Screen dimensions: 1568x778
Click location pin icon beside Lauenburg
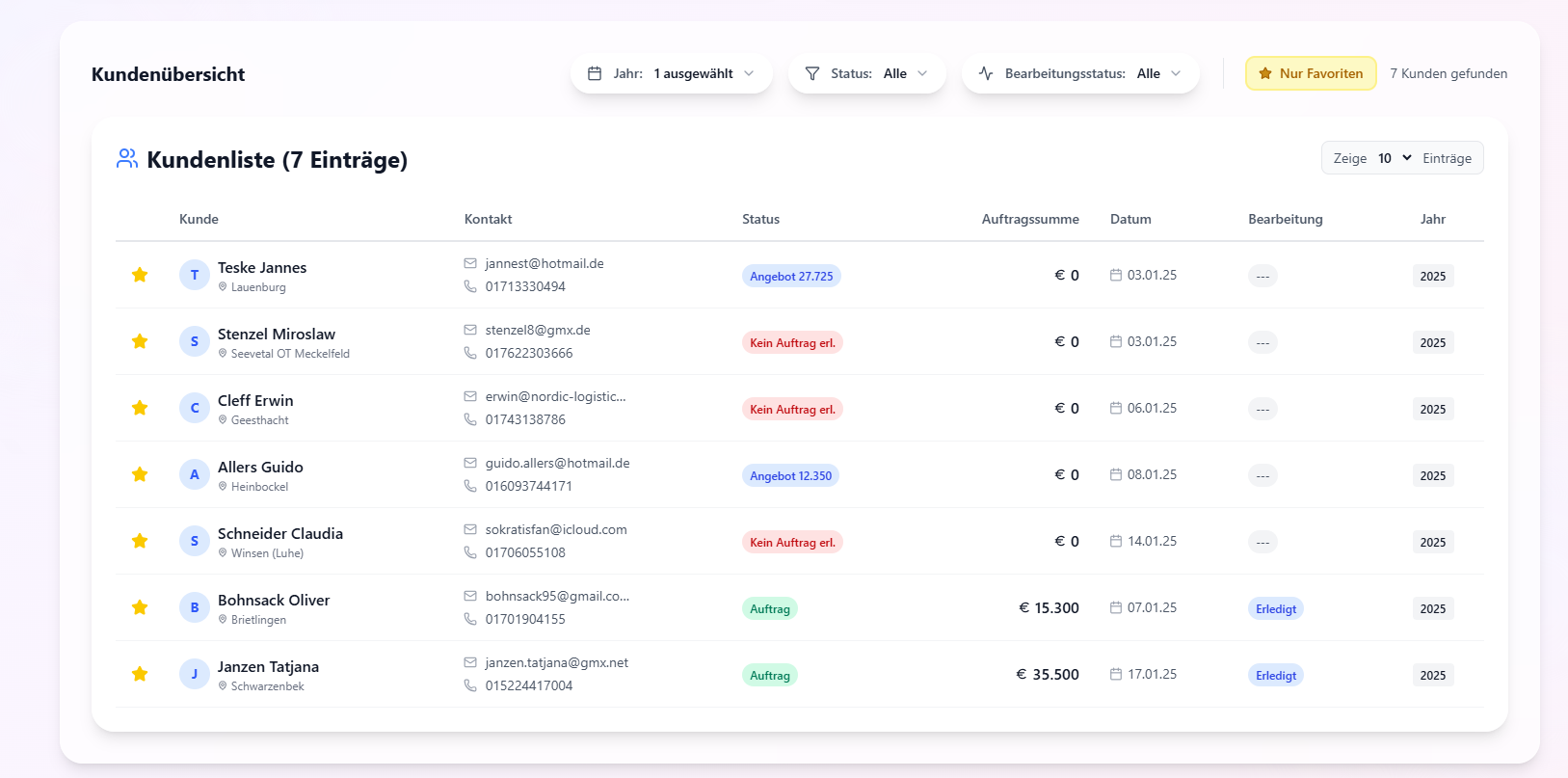pyautogui.click(x=223, y=287)
